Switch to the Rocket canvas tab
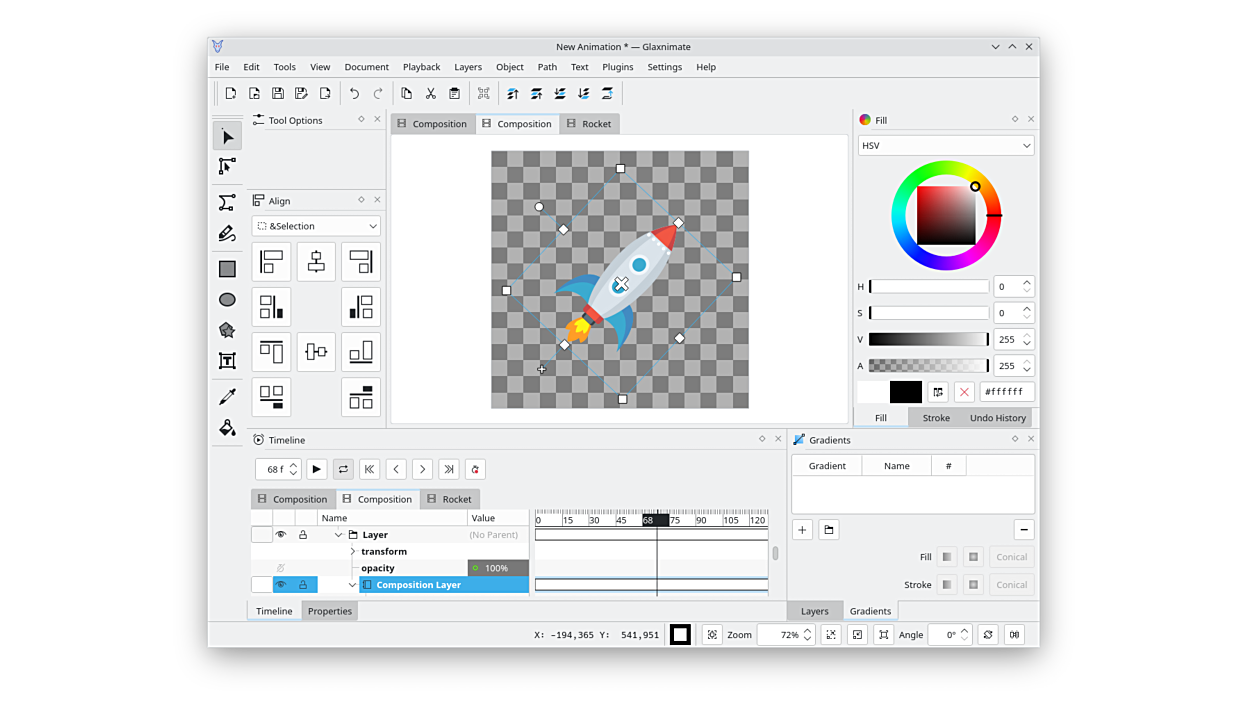Image resolution: width=1248 pixels, height=702 pixels. point(589,124)
